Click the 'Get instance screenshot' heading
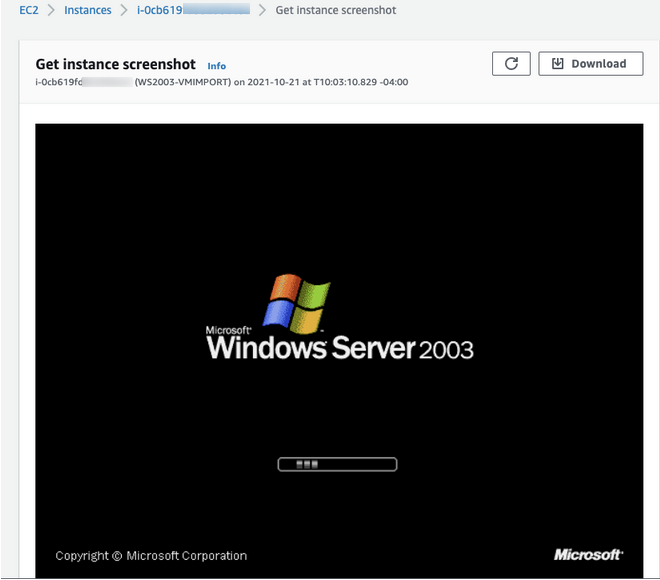This screenshot has height=580, width=660. coord(115,64)
